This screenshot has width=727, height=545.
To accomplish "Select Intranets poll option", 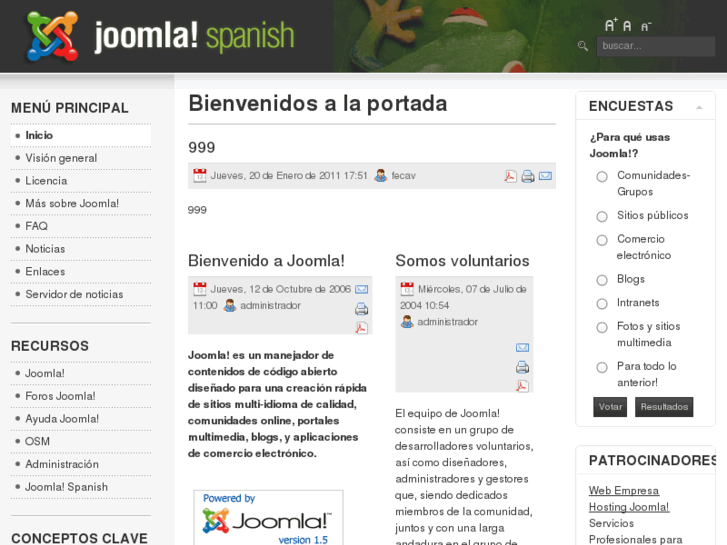I will (x=602, y=304).
